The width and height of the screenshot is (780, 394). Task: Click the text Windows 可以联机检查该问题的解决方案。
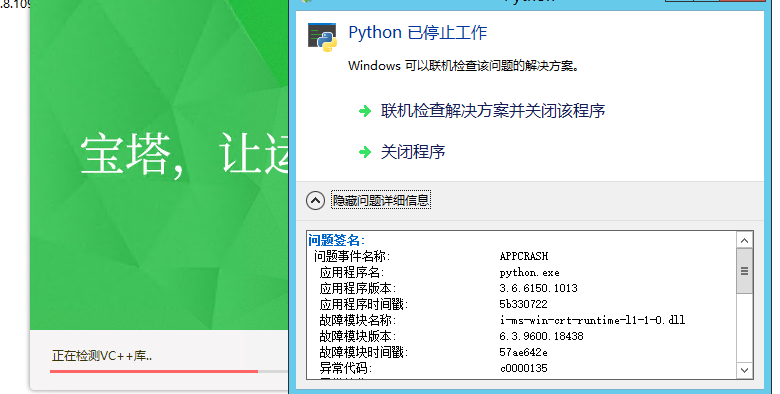[x=464, y=66]
